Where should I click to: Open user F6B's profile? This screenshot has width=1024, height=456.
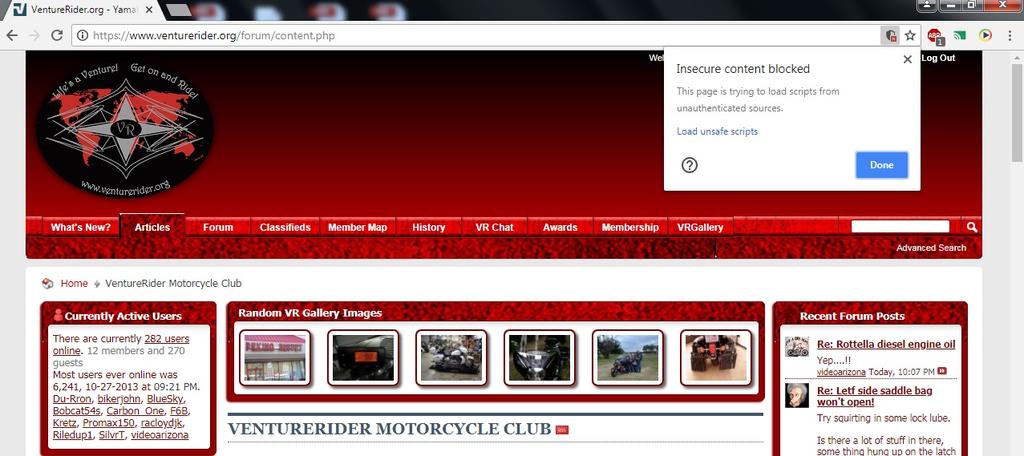(x=179, y=411)
